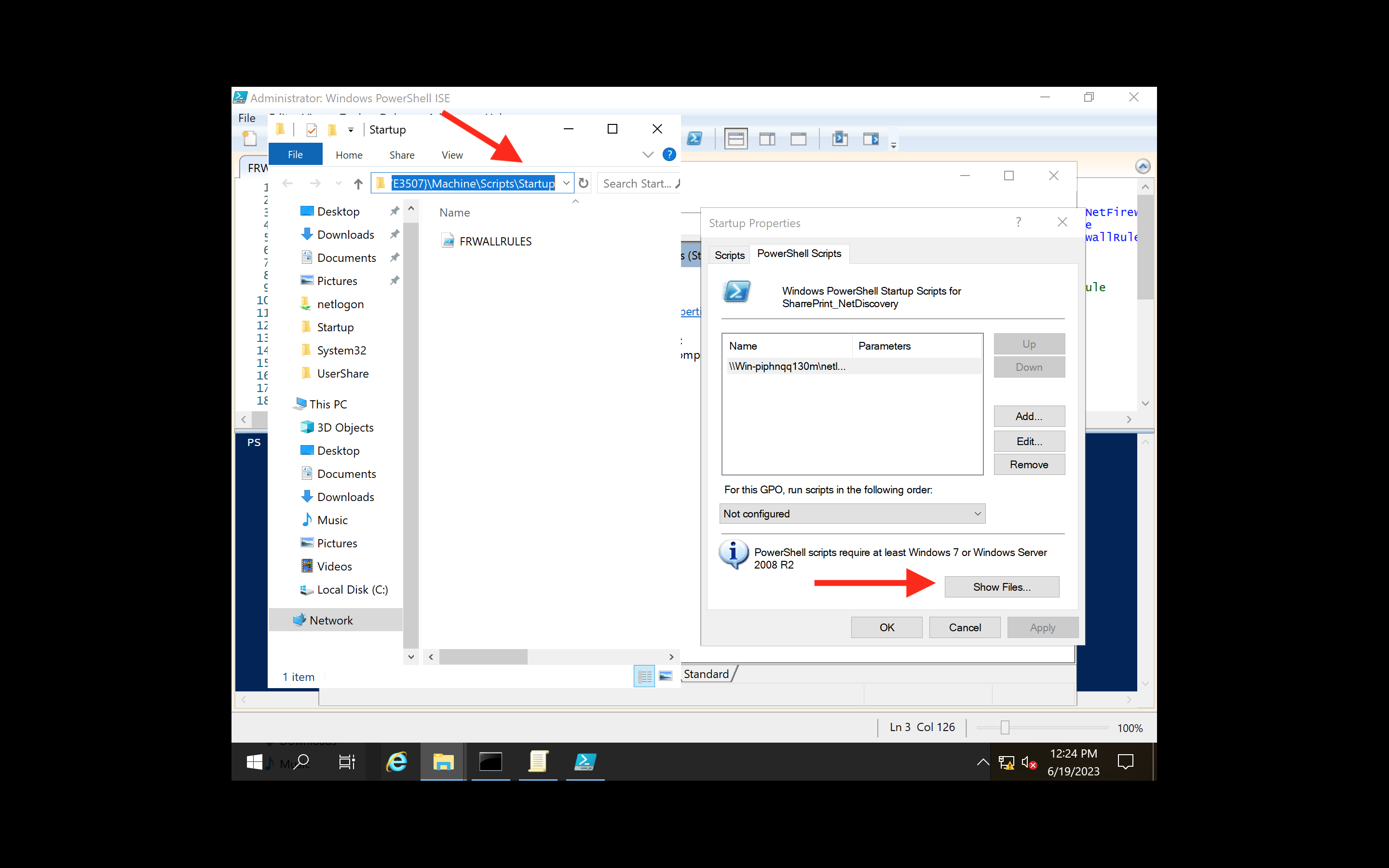Unpin Pictures from Quick access
Image resolution: width=1389 pixels, height=868 pixels.
(x=395, y=281)
